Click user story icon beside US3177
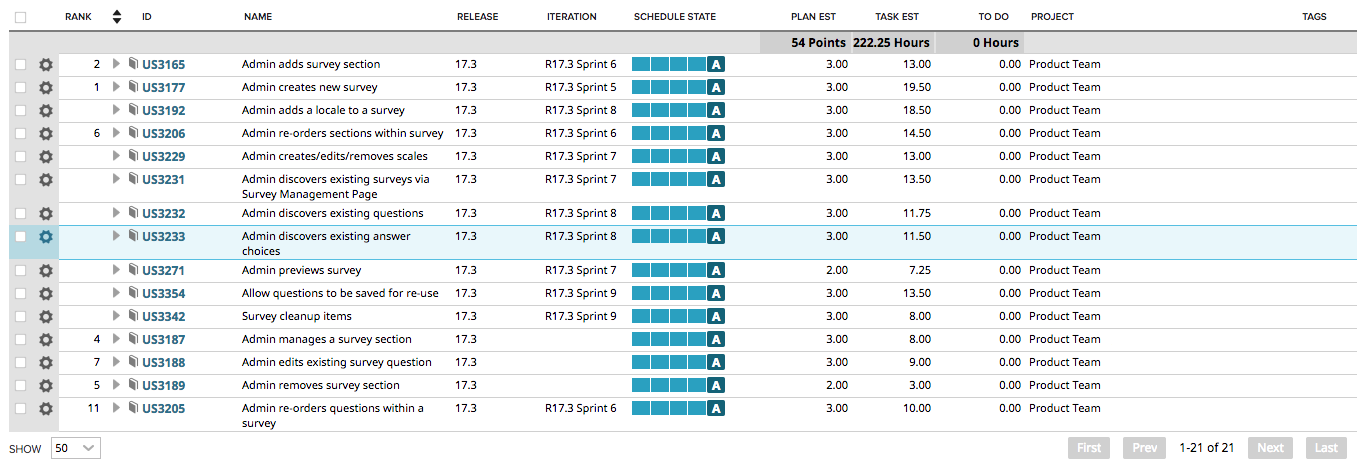Viewport: 1370px width, 474px height. tap(133, 87)
